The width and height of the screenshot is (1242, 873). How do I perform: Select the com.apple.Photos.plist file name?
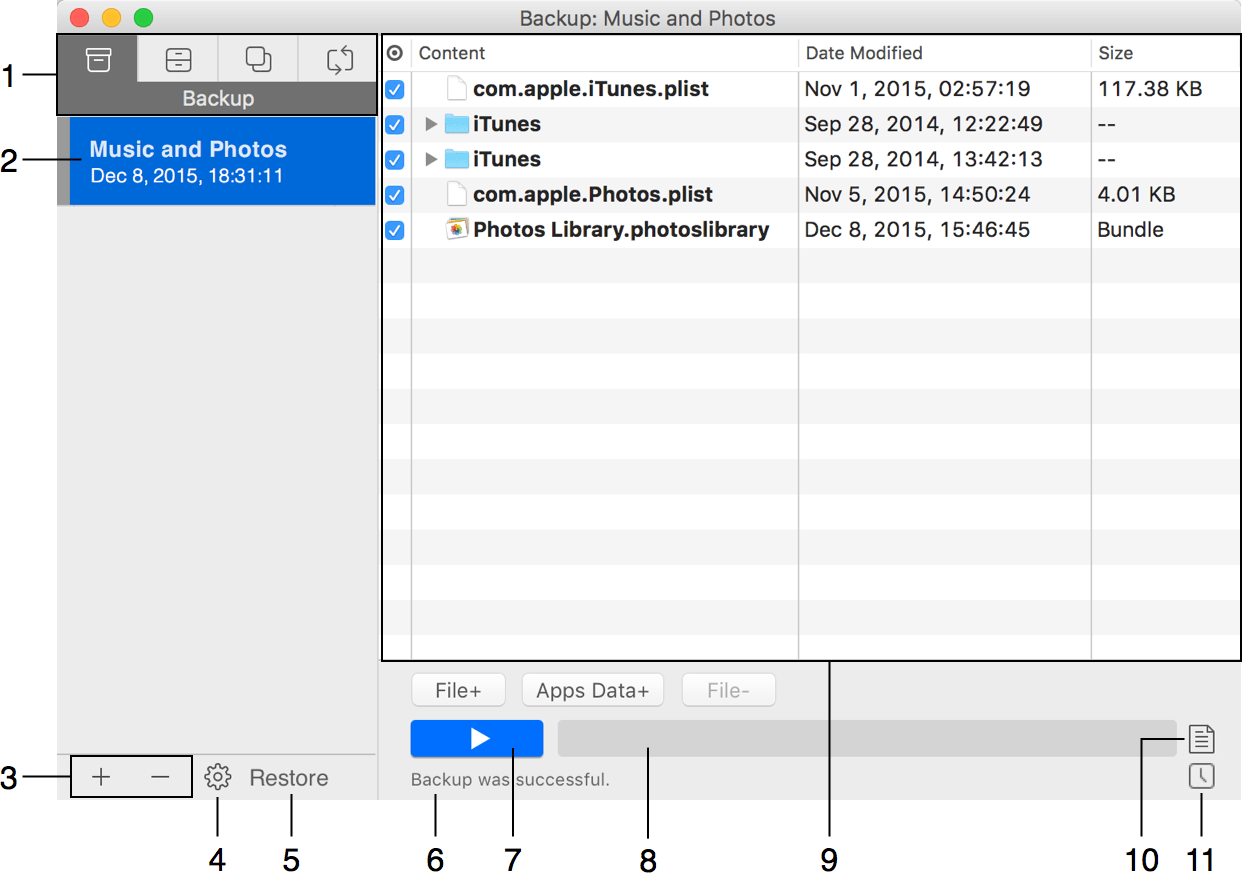coord(593,194)
